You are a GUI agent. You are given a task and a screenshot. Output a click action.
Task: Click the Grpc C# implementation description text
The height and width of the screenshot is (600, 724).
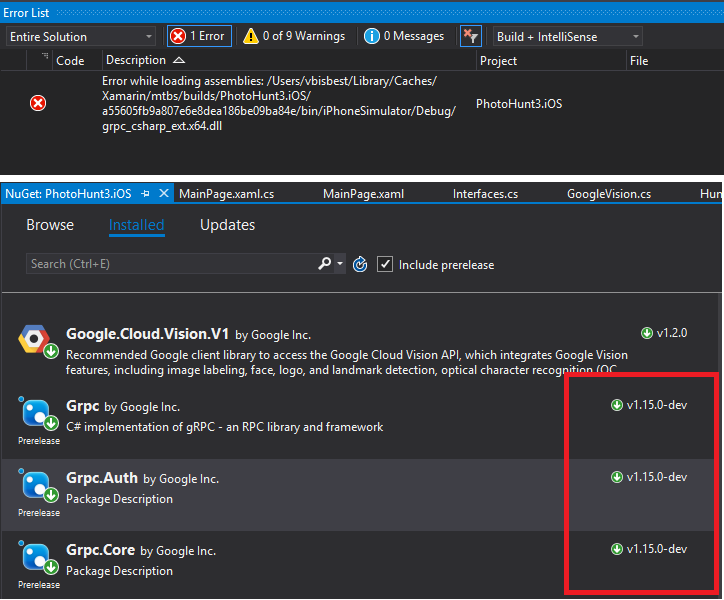pos(224,427)
